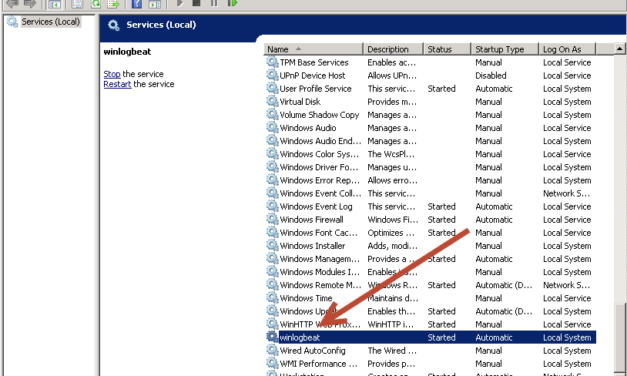
Task: Click the Automatic startup type of Windows Firewall
Action: 493,219
